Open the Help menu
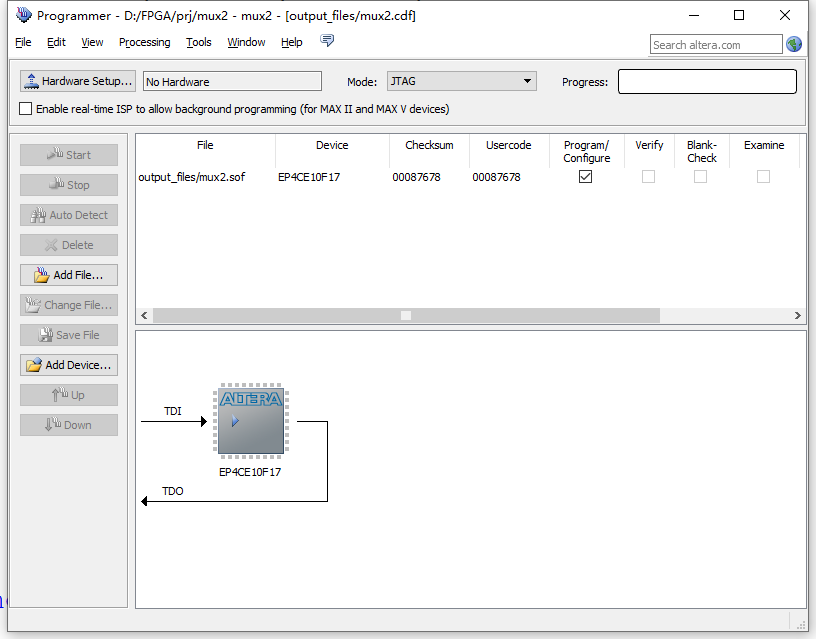The height and width of the screenshot is (639, 816). 291,42
